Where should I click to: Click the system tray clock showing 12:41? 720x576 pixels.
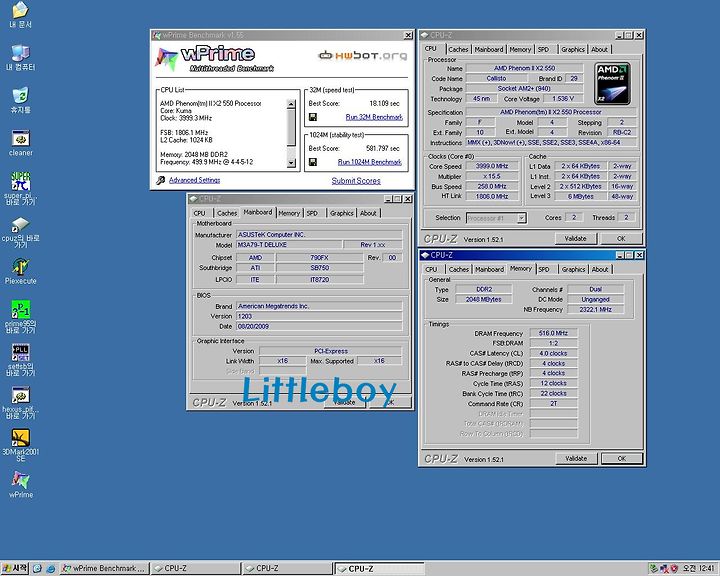click(698, 569)
